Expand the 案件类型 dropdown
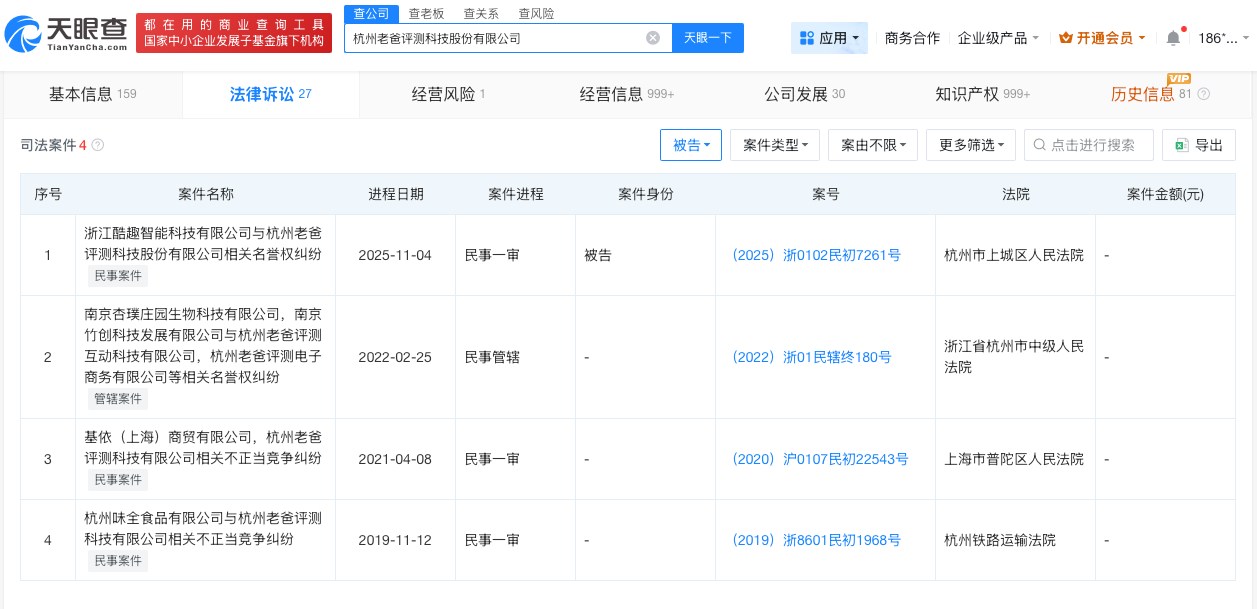This screenshot has width=1257, height=609. tap(774, 145)
